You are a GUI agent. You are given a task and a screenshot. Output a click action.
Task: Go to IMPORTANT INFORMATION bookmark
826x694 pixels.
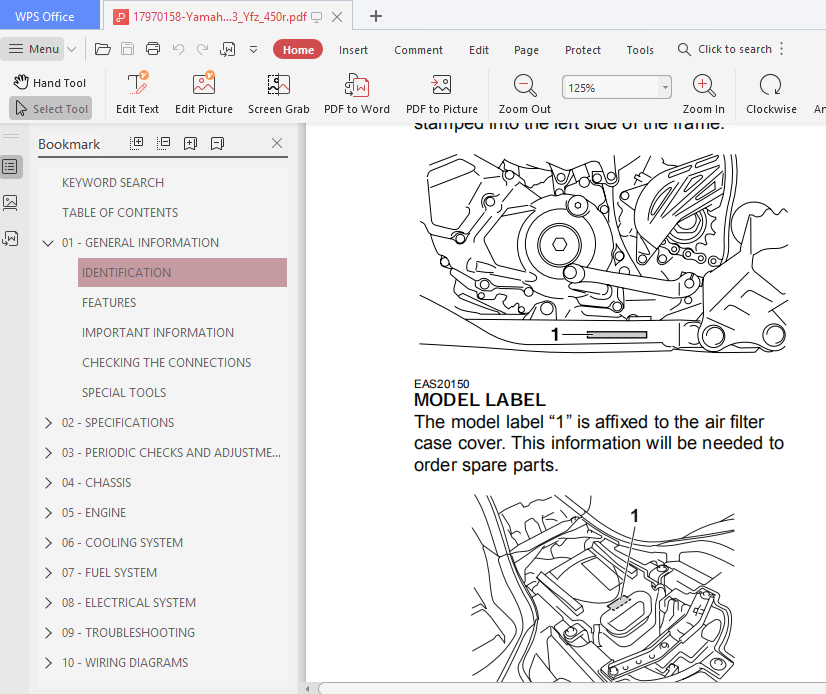158,333
